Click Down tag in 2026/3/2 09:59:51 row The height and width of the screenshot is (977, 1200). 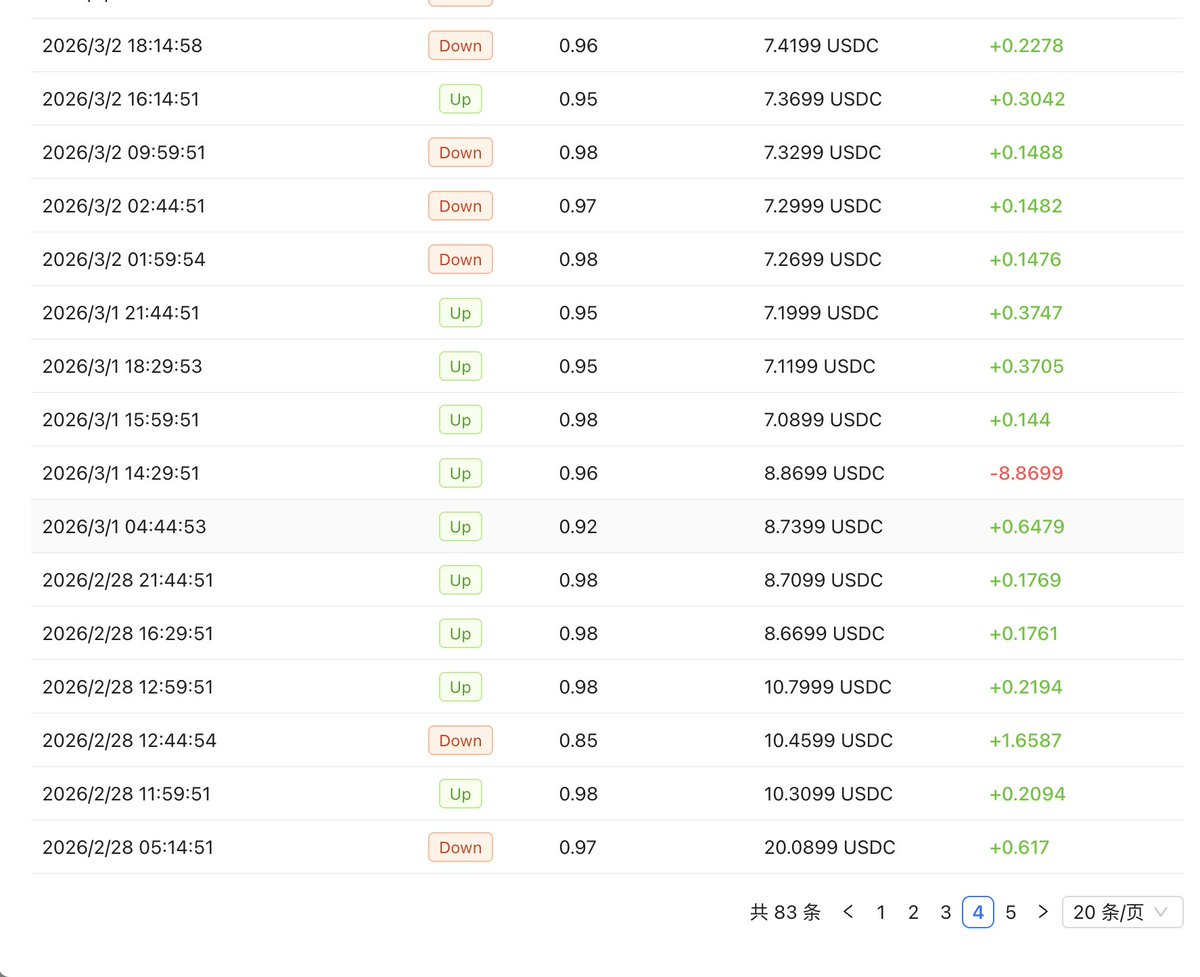tap(460, 152)
